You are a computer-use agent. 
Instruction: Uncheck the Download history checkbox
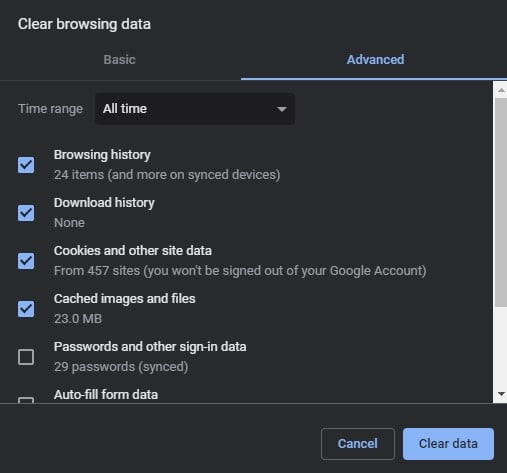click(26, 213)
